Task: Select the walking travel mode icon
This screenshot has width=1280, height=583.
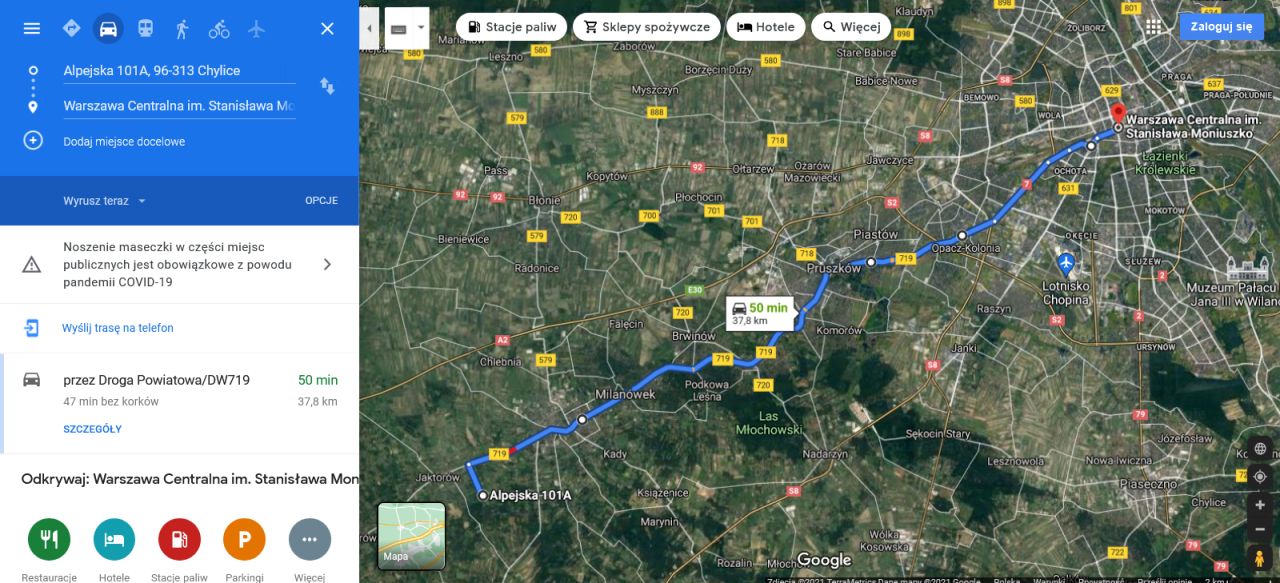Action: (x=182, y=28)
